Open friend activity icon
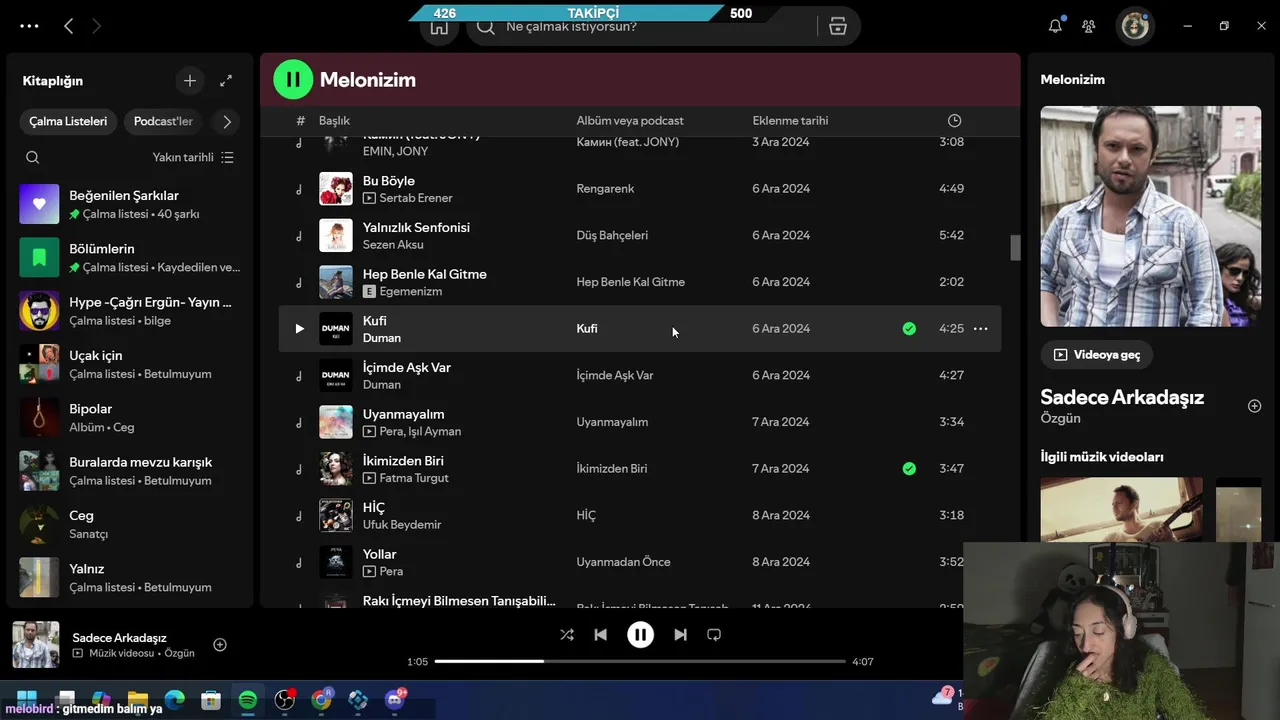The height and width of the screenshot is (720, 1280). tap(1089, 26)
